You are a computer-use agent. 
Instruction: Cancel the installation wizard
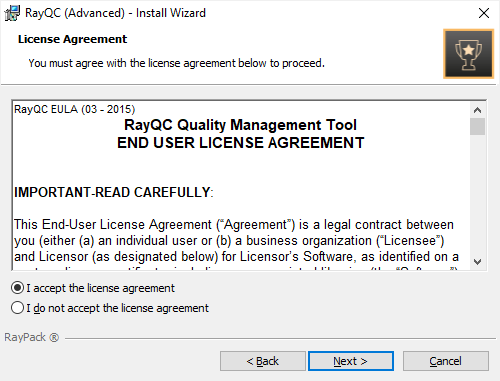(446, 361)
